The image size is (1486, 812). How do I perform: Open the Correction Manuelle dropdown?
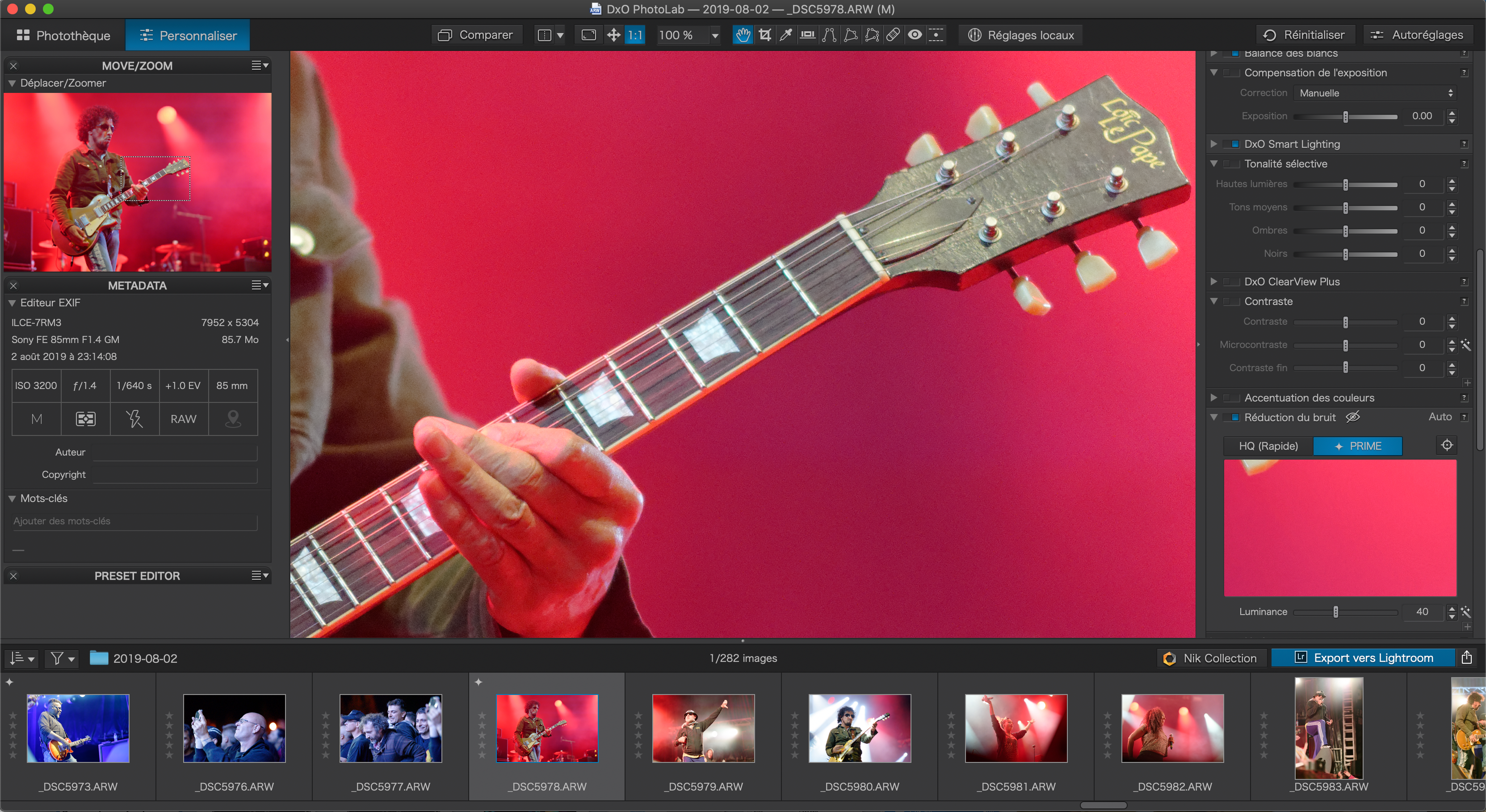[x=1375, y=93]
